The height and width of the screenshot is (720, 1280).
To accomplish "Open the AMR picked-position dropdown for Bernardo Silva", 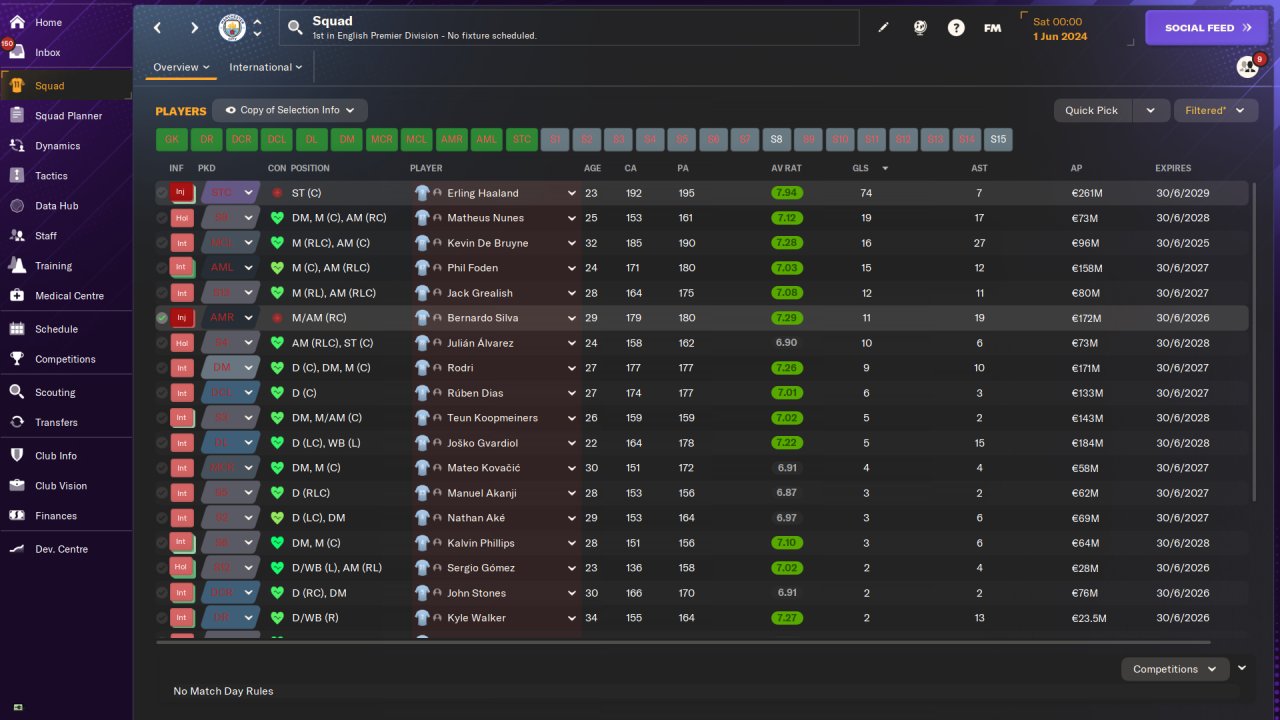I will point(230,318).
